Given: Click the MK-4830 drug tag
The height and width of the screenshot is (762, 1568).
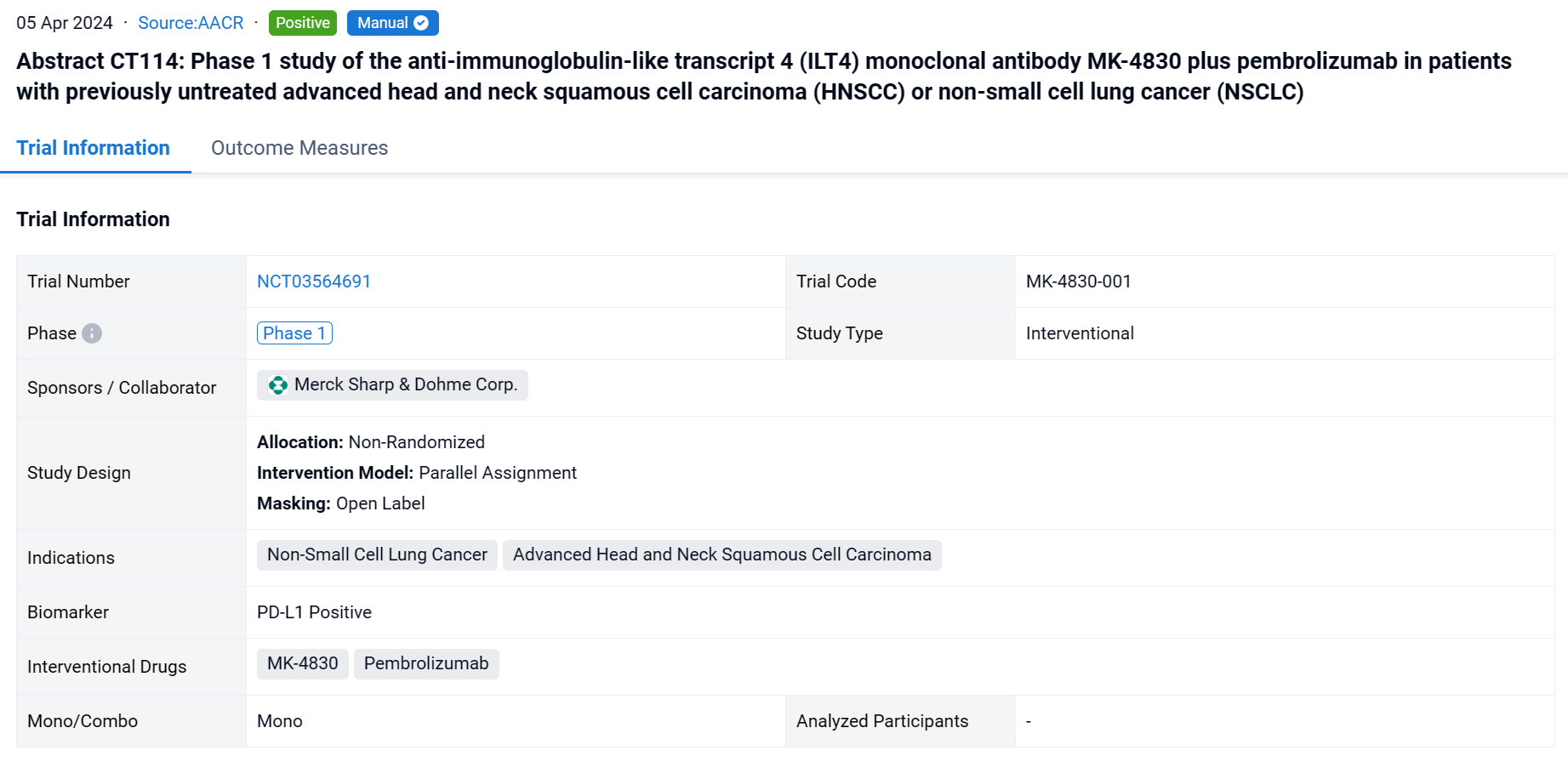Looking at the screenshot, I should (302, 663).
